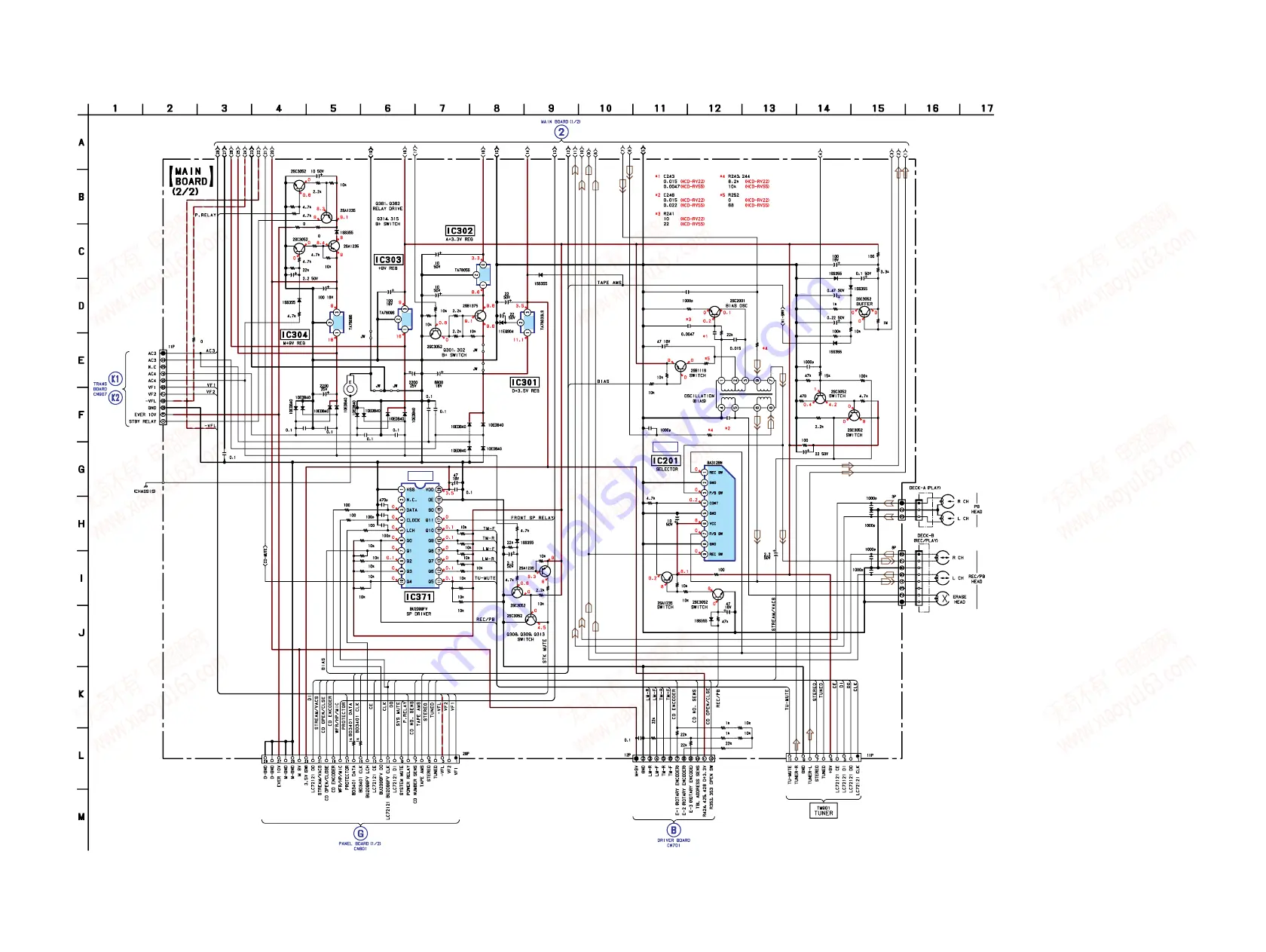Click the *1 C243 note entry
The height and width of the screenshot is (952, 1266).
click(x=680, y=181)
